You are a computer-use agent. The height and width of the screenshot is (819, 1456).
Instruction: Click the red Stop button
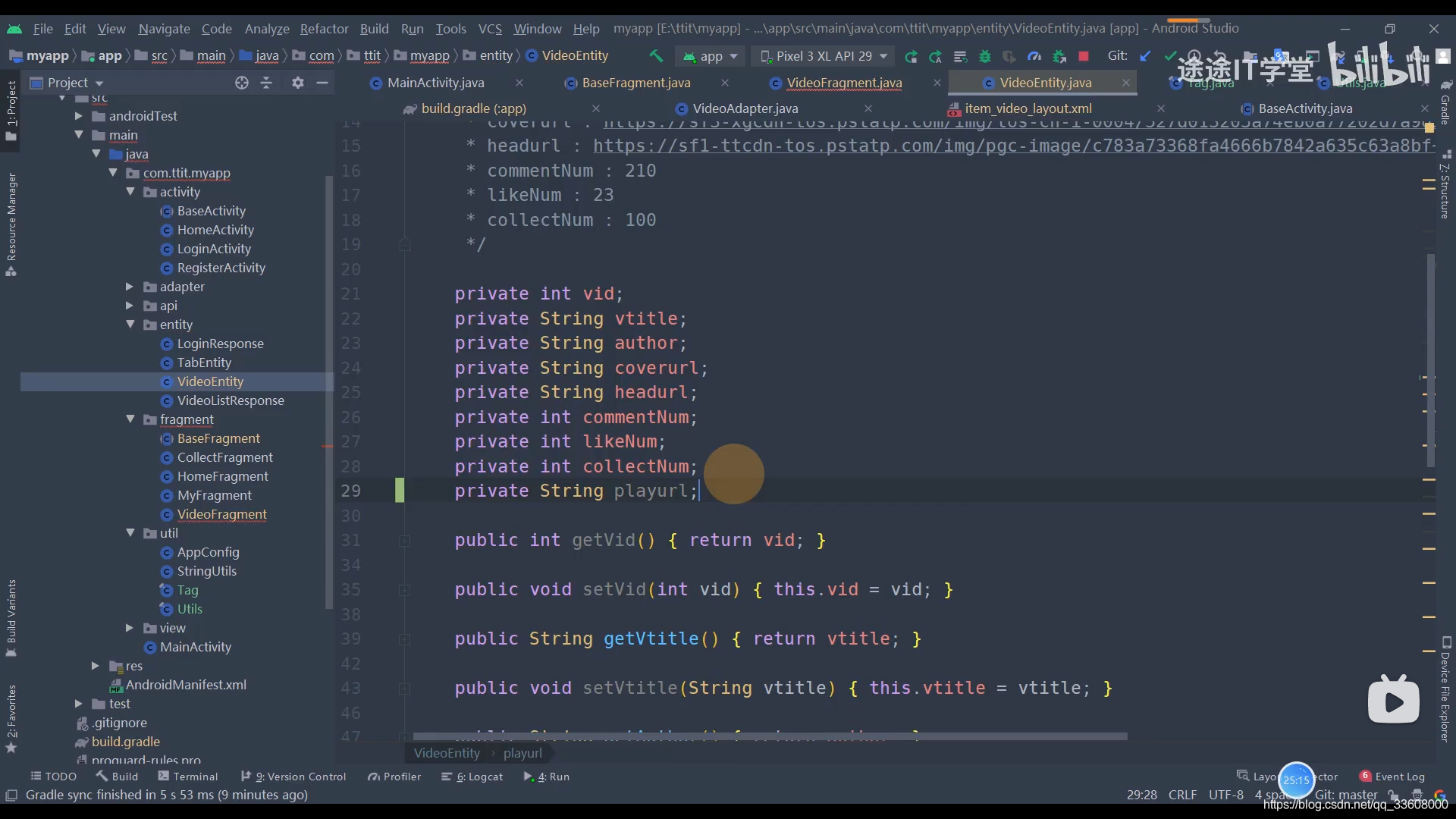click(1084, 56)
